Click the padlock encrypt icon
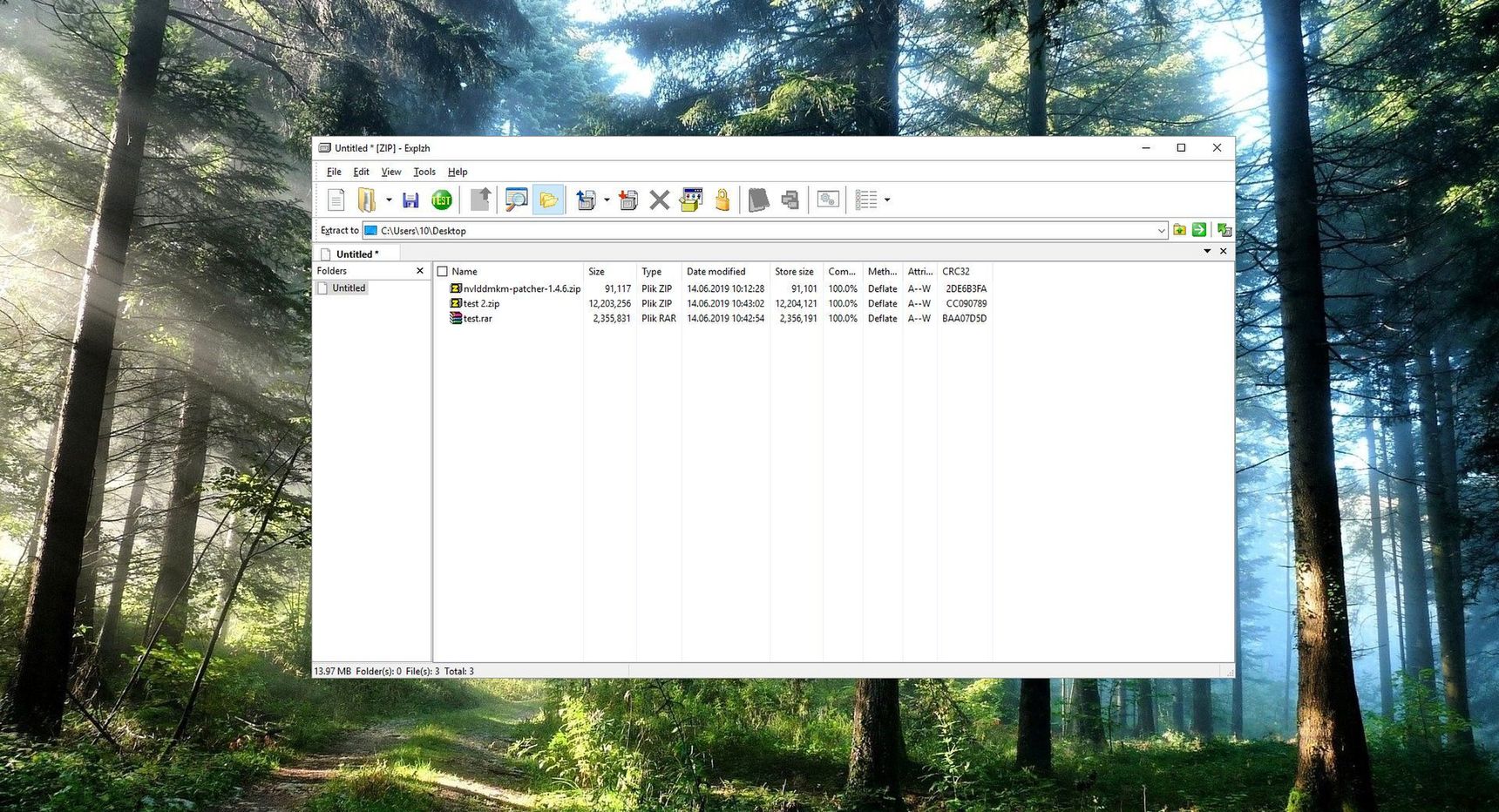 [722, 200]
